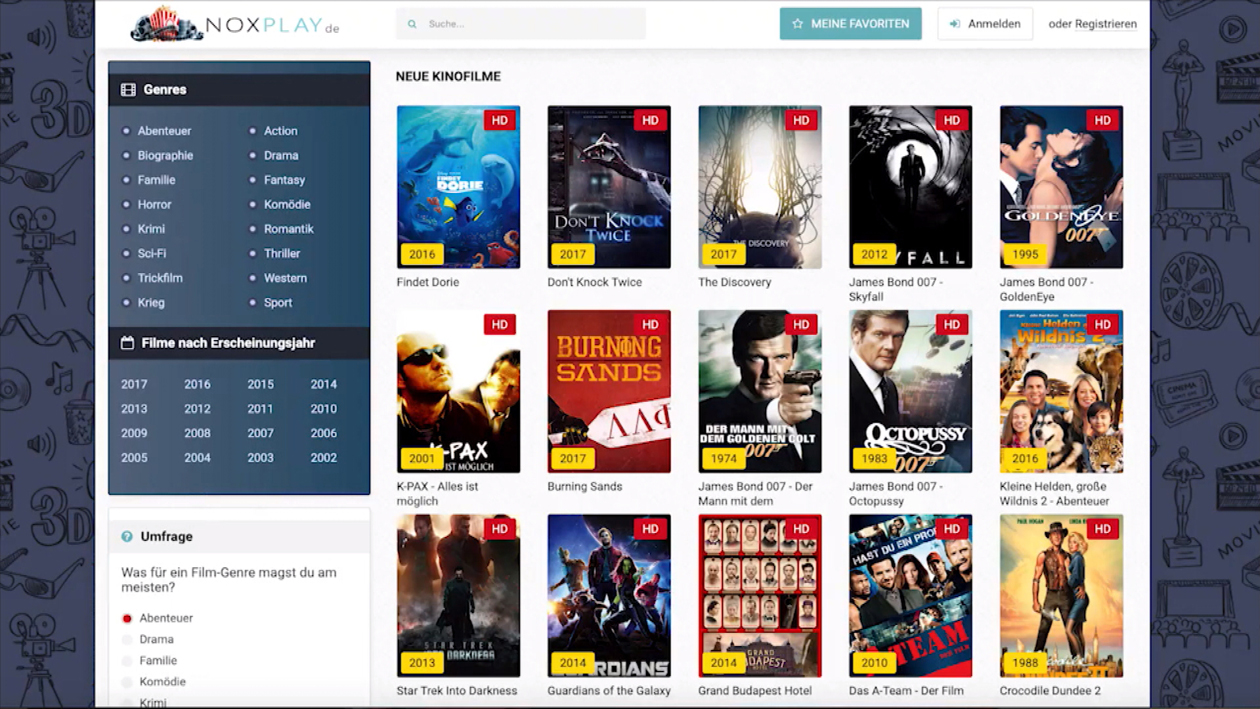1260x709 pixels.
Task: Select Drama radio button in Umfrage
Action: click(127, 640)
